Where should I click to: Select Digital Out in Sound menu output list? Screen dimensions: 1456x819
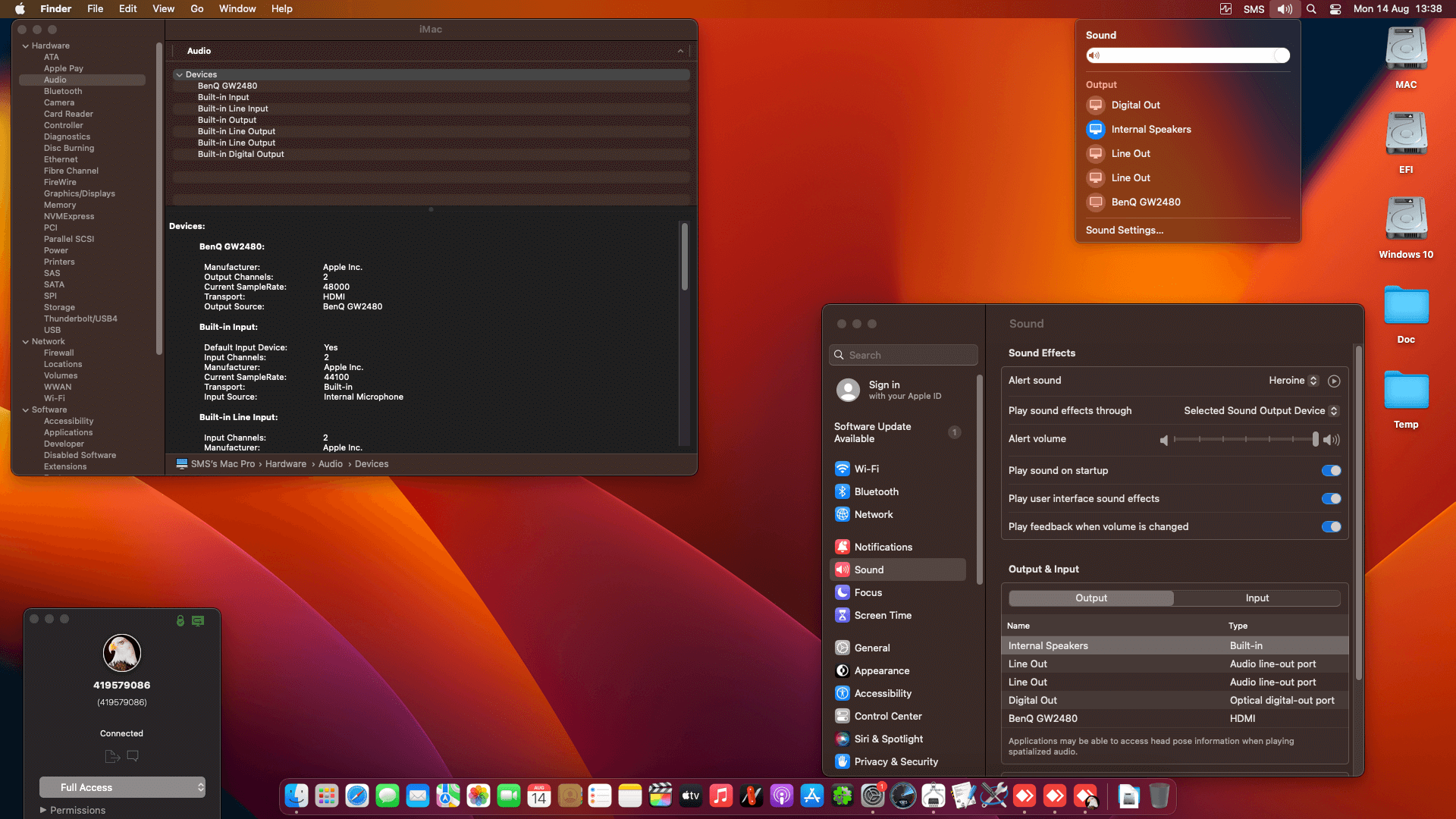(1188, 105)
